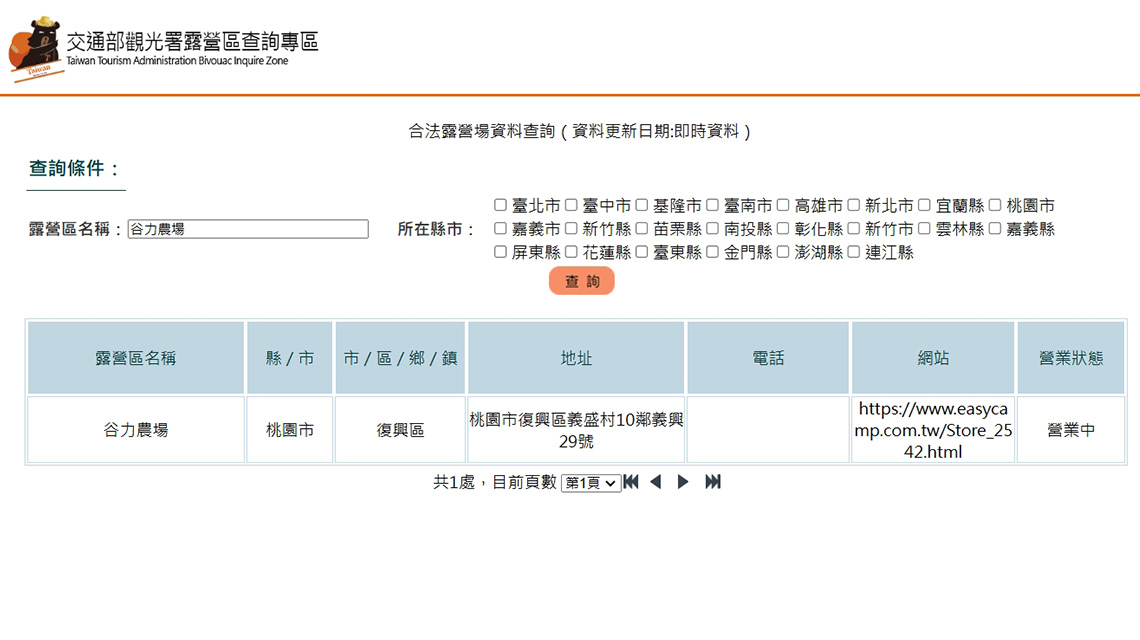1140x640 pixels.
Task: Click the 露營區名稱 text input field
Action: coord(248,229)
